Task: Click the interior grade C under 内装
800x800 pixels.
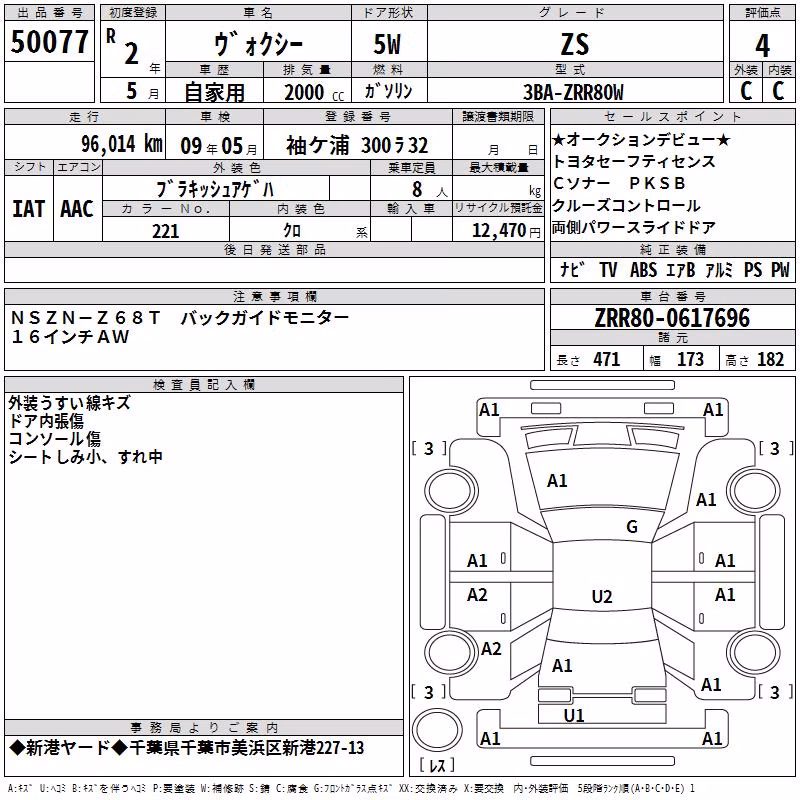Action: (778, 91)
